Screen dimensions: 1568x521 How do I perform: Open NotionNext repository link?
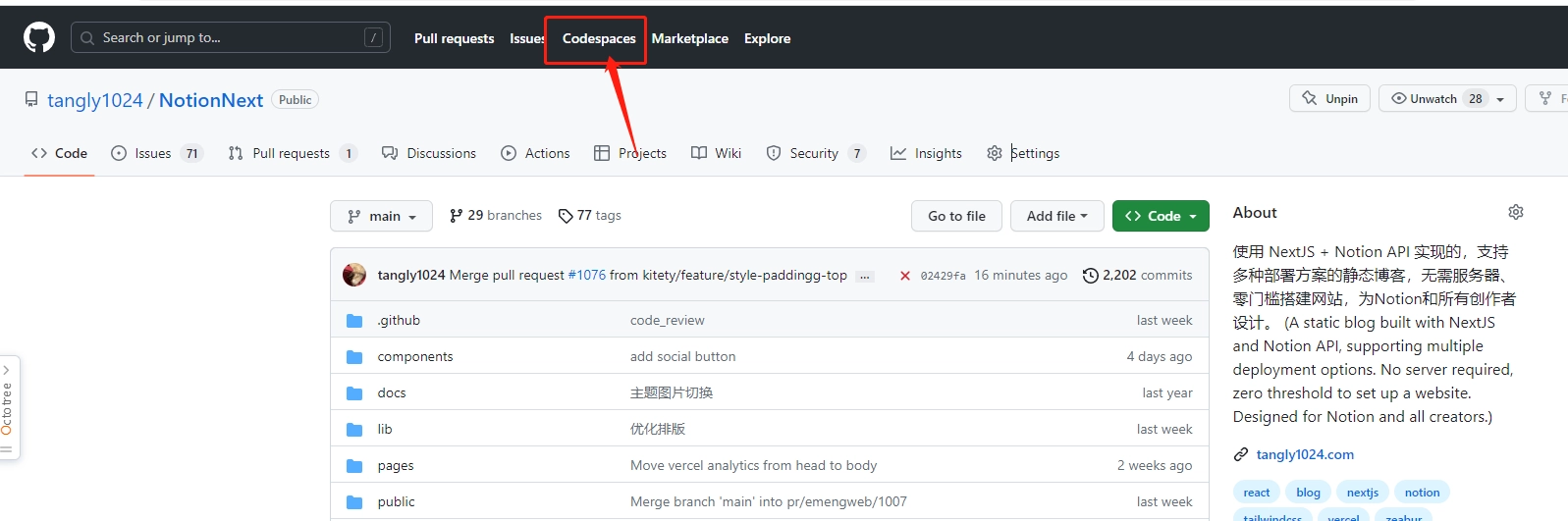tap(211, 100)
